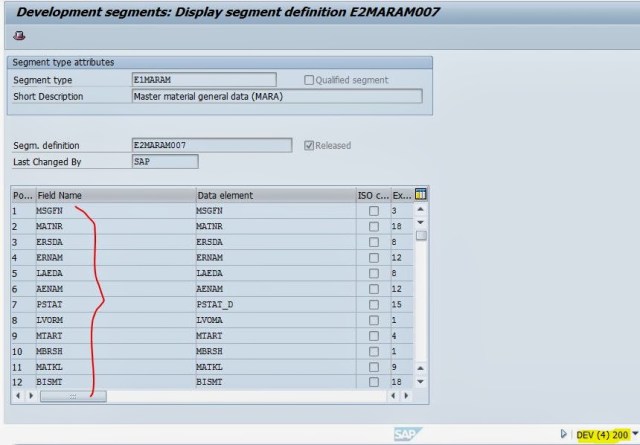
Task: Toggle ISO code checkbox for PSTAT row
Action: 373,305
